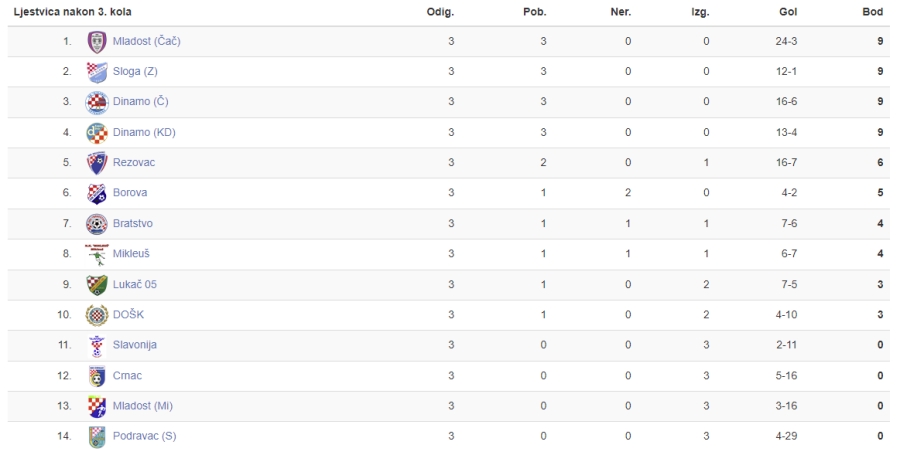Click the Gol column header
Screen dimensions: 900x455
pyautogui.click(x=788, y=12)
